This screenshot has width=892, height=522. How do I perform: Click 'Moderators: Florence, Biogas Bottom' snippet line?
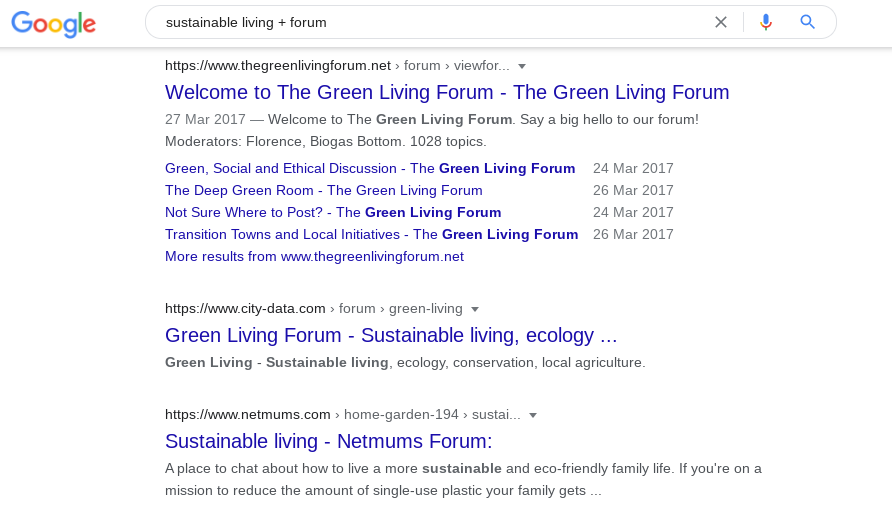click(325, 142)
